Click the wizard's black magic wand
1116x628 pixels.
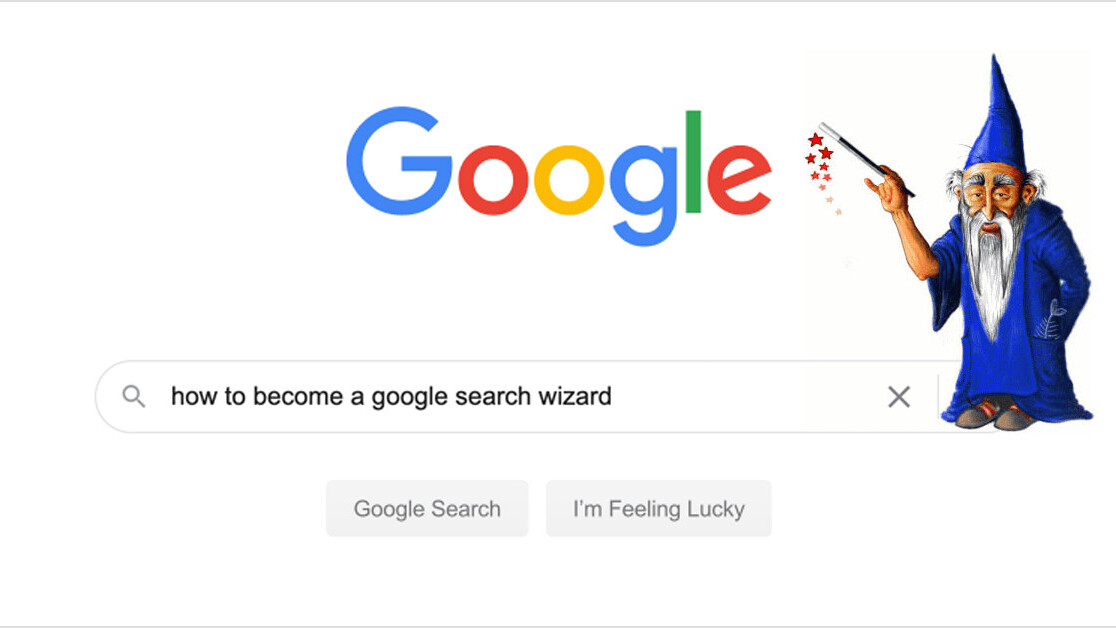click(x=867, y=160)
